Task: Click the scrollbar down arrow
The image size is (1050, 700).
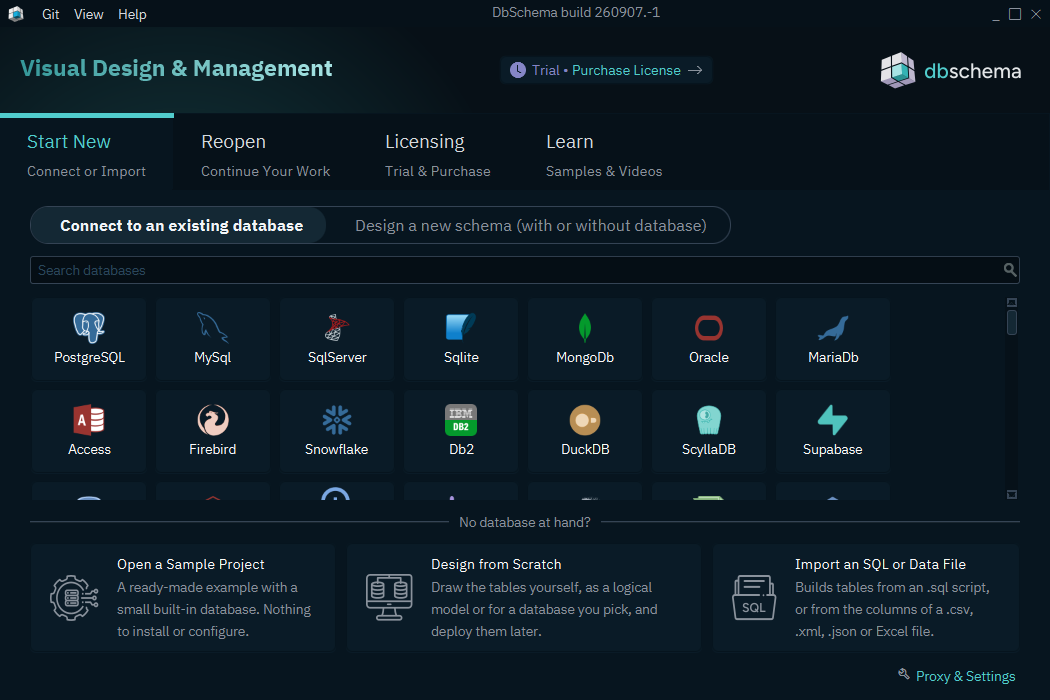Action: pyautogui.click(x=1012, y=494)
